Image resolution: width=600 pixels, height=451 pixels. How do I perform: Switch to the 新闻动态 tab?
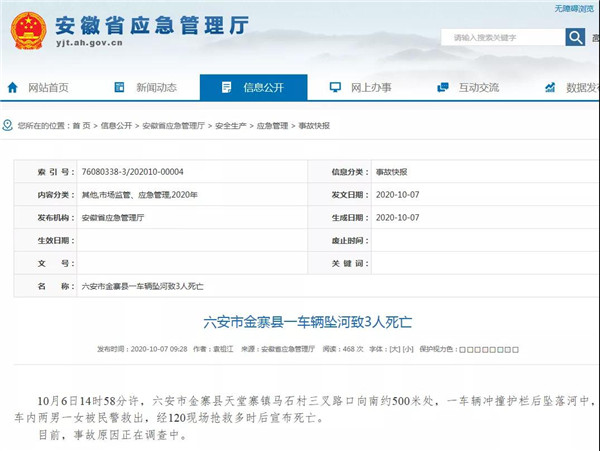pos(156,88)
